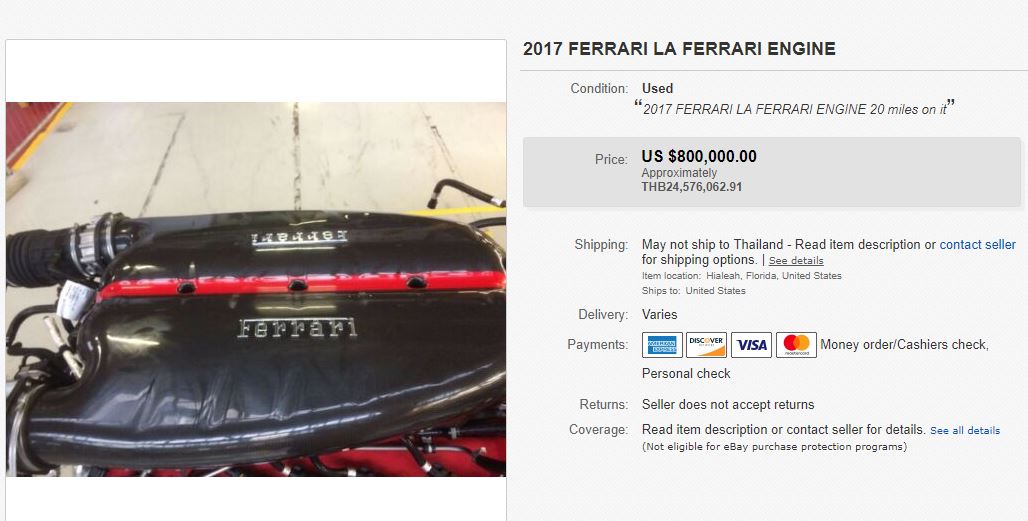Click the eBay purchase protection eligibility note

(774, 447)
